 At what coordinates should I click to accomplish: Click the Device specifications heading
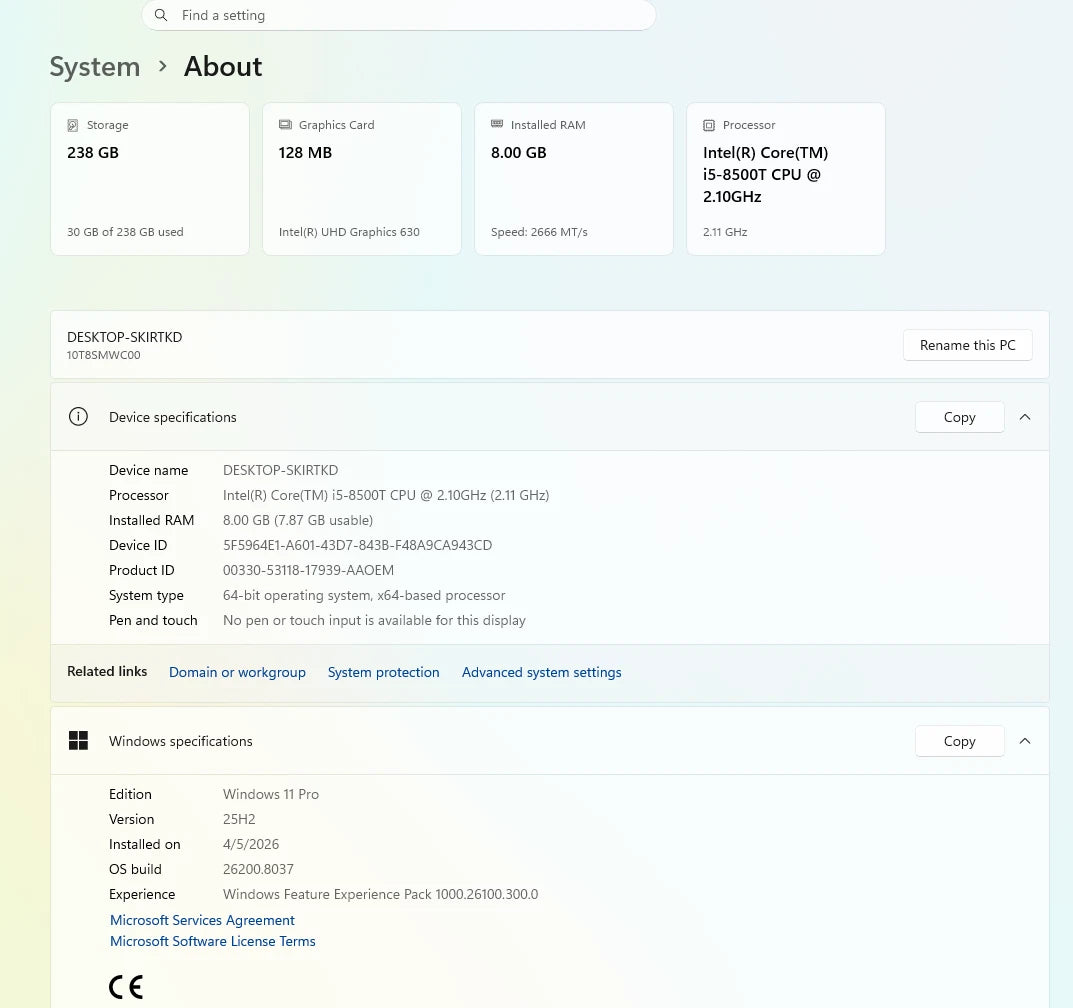tap(172, 417)
